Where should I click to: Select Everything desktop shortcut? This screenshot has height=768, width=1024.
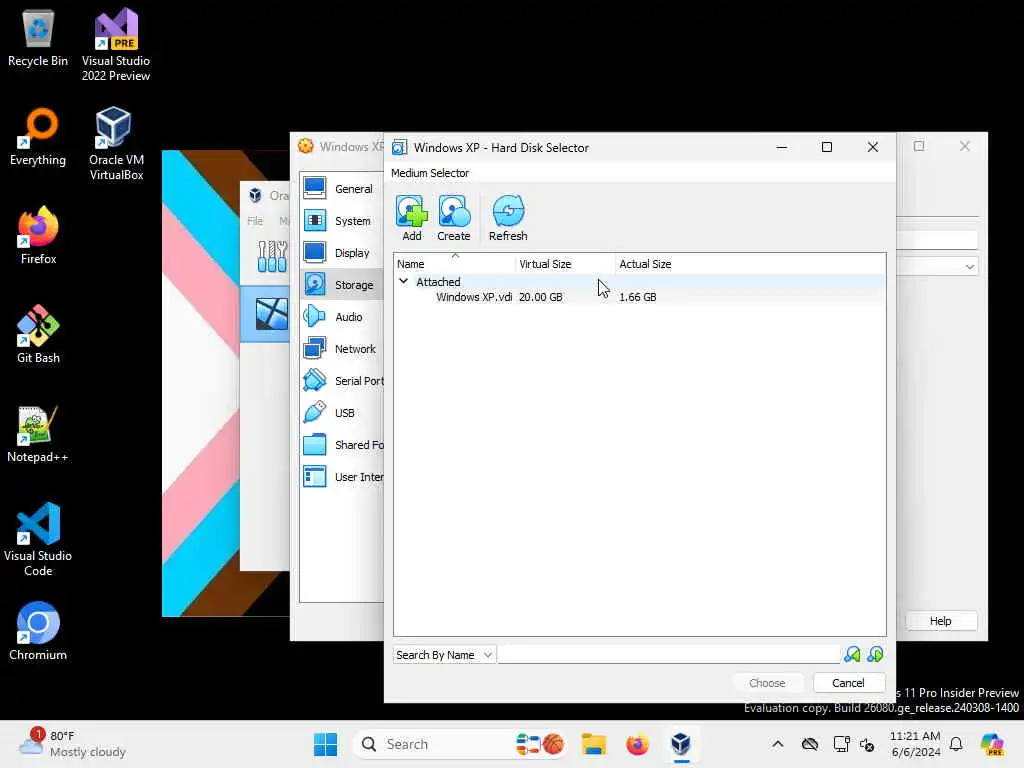click(38, 137)
